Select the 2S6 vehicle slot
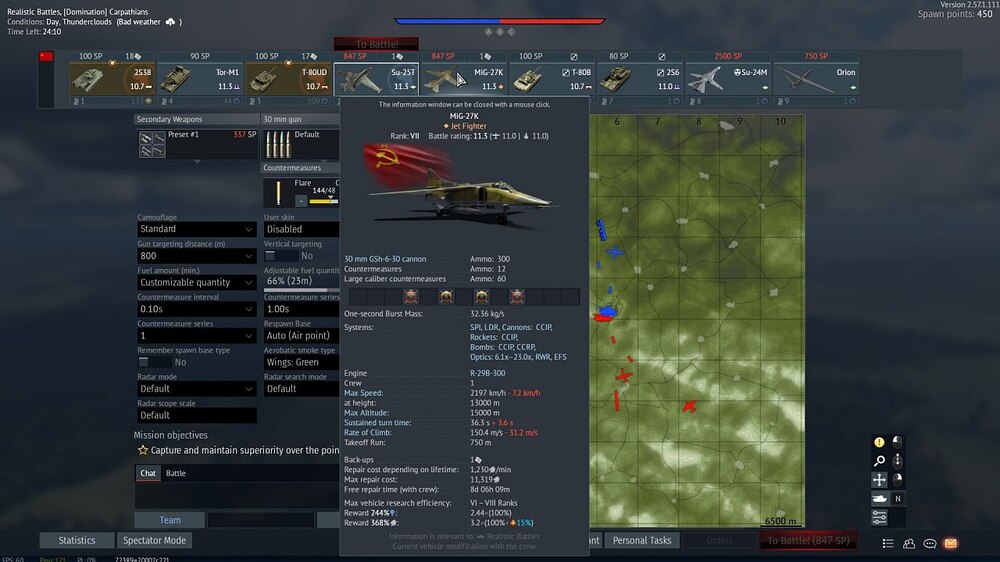1000x562 pixels. pos(640,79)
